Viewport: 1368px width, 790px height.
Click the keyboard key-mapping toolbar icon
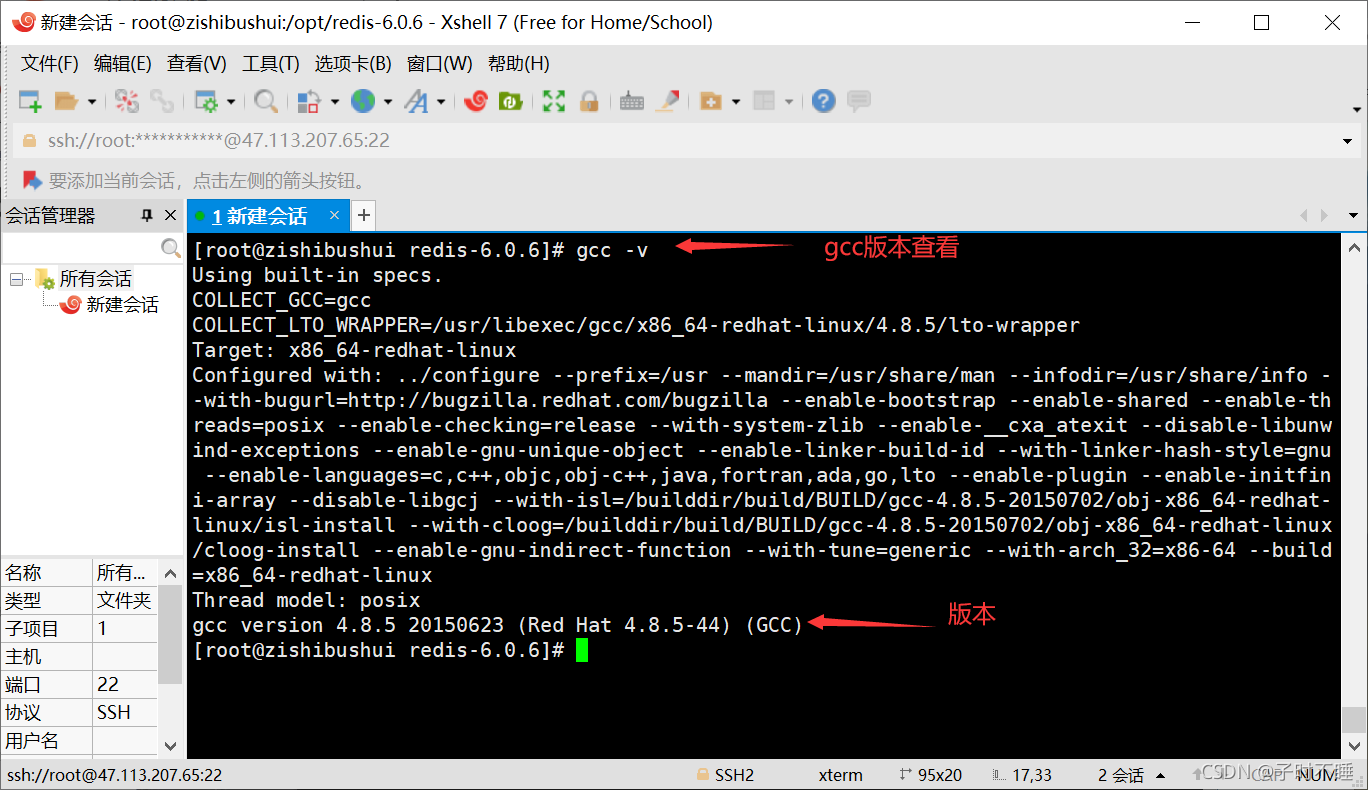[x=632, y=101]
